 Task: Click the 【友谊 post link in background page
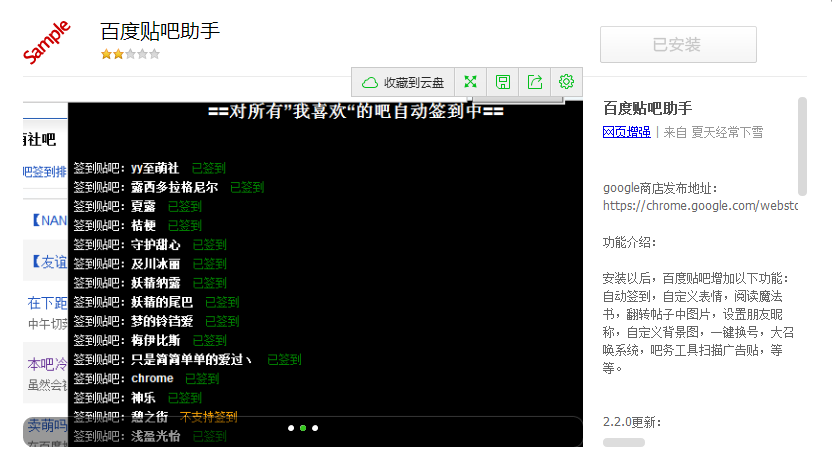click(46, 262)
